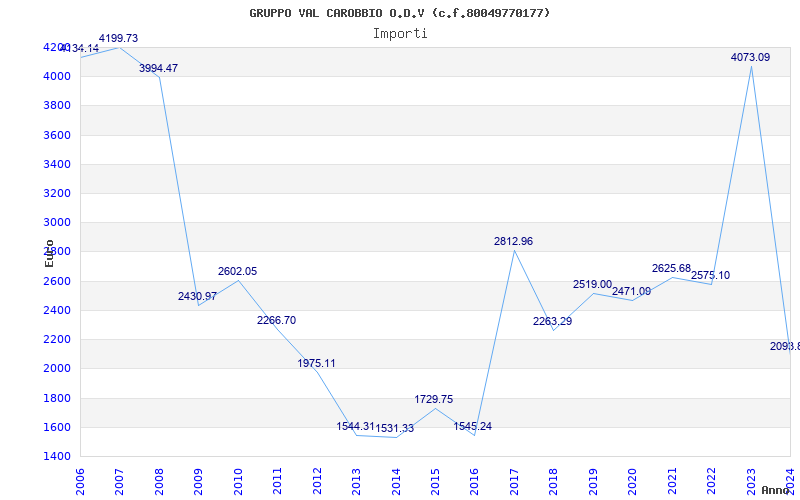Click the 4134.14 value label
Image resolution: width=800 pixels, height=500 pixels.
[x=80, y=48]
